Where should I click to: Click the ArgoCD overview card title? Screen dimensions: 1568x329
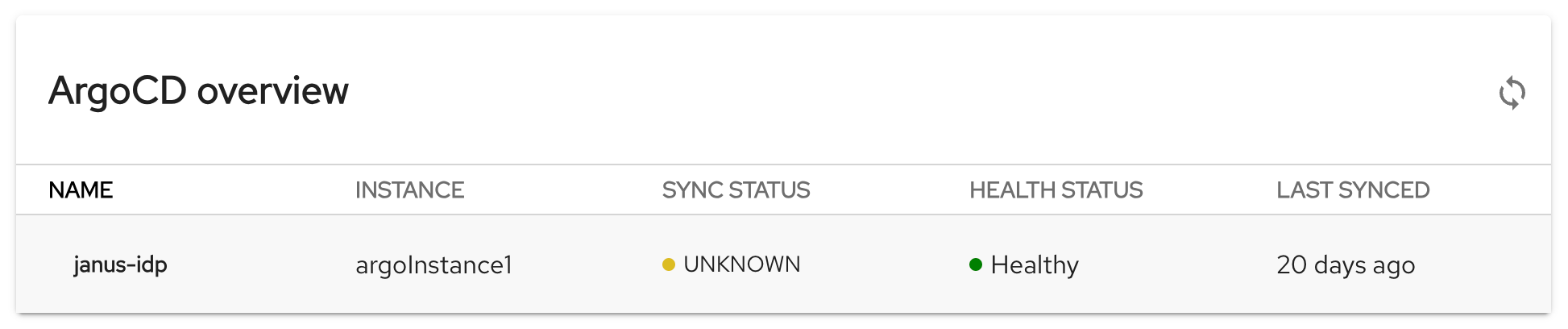coord(198,90)
